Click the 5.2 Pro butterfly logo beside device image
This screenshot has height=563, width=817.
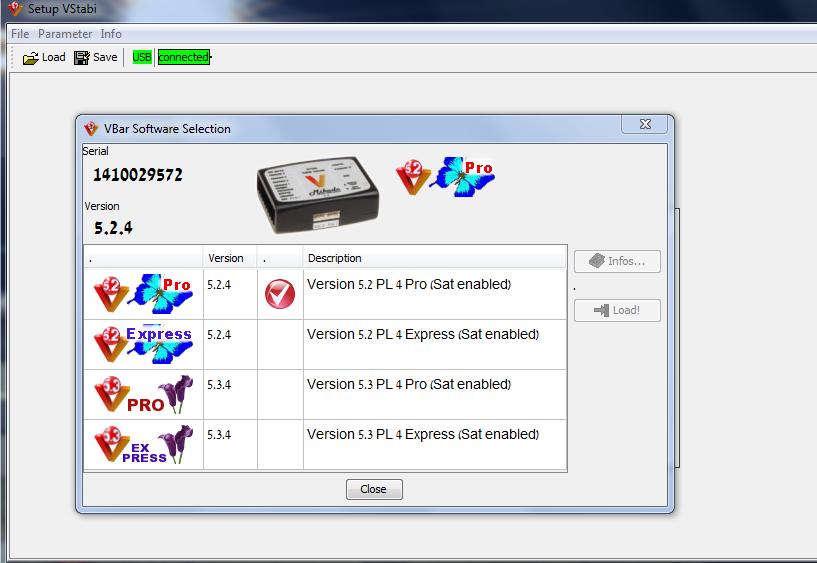pyautogui.click(x=445, y=177)
